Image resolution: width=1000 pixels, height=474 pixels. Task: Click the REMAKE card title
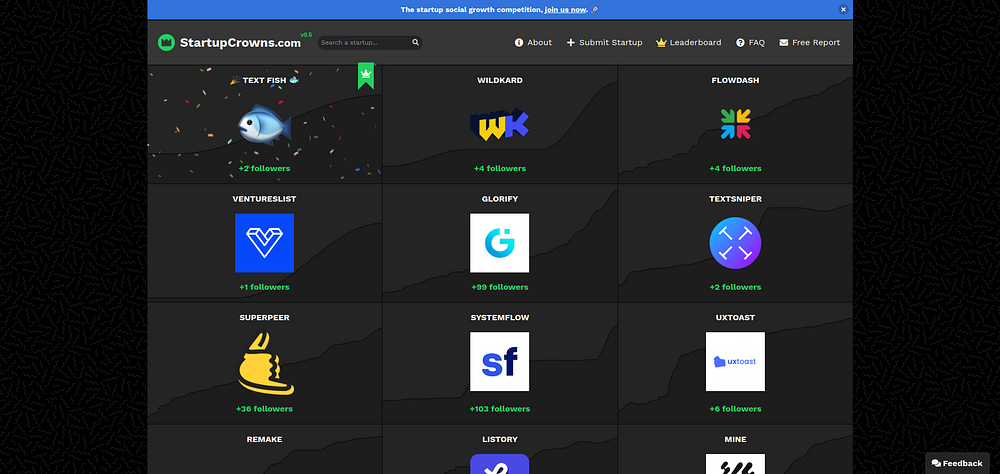[x=265, y=440]
